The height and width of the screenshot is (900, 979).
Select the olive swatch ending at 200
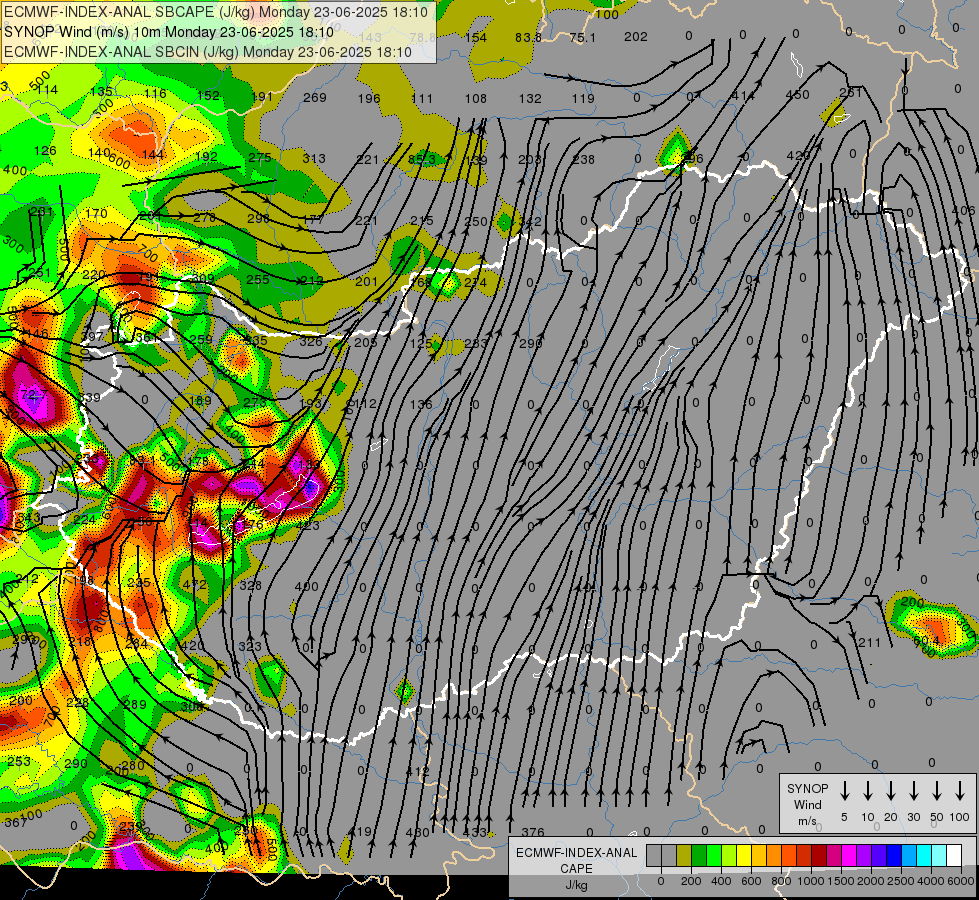point(684,856)
